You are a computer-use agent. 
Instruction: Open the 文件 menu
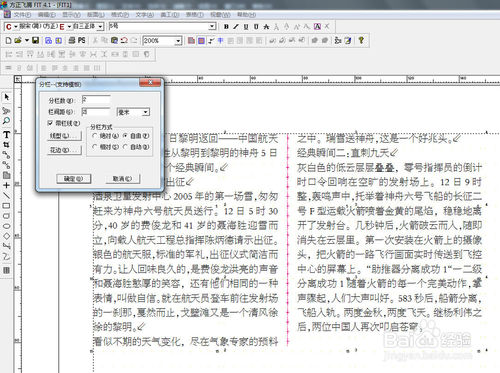coord(22,15)
